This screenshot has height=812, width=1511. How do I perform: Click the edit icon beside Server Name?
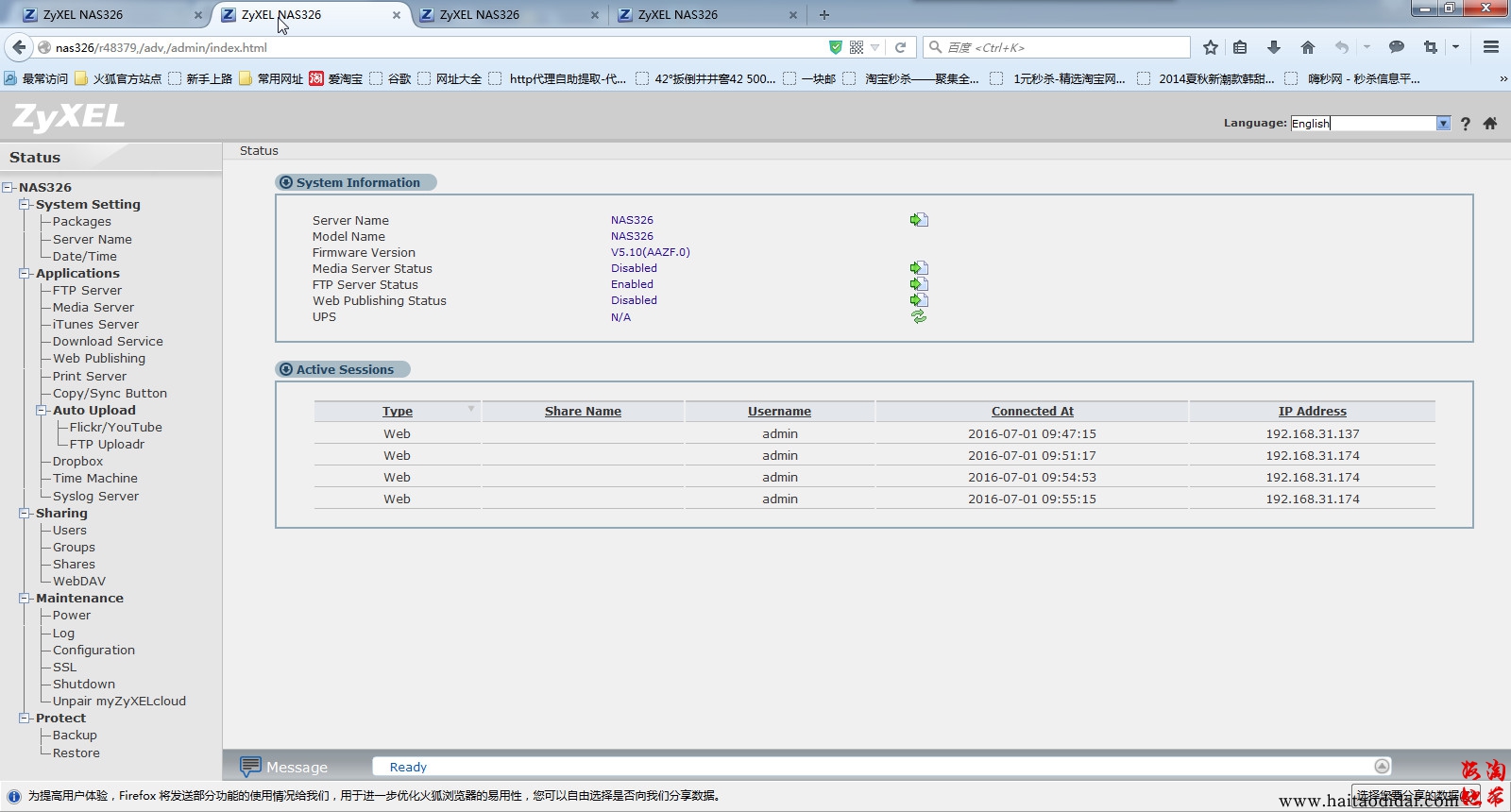click(919, 220)
